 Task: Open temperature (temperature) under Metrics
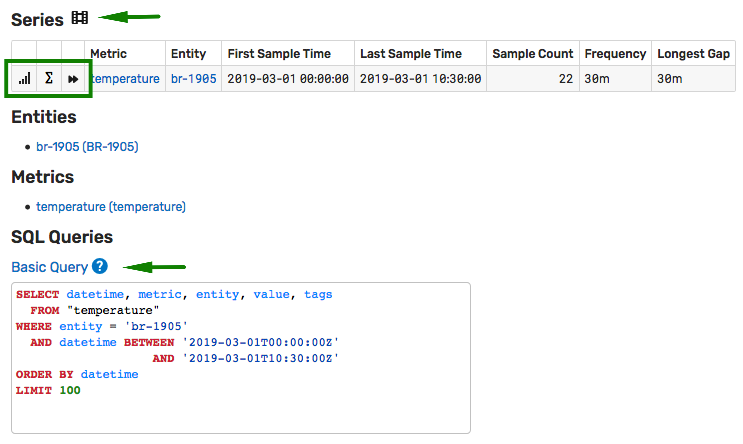point(111,207)
